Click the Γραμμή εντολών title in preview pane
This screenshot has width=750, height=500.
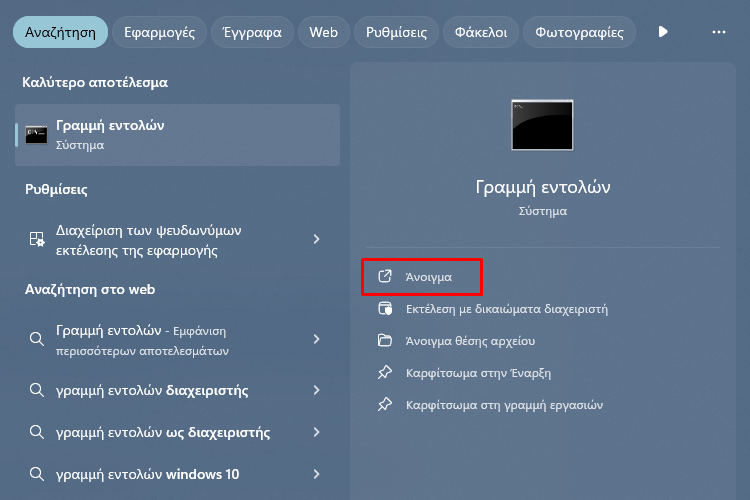542,187
